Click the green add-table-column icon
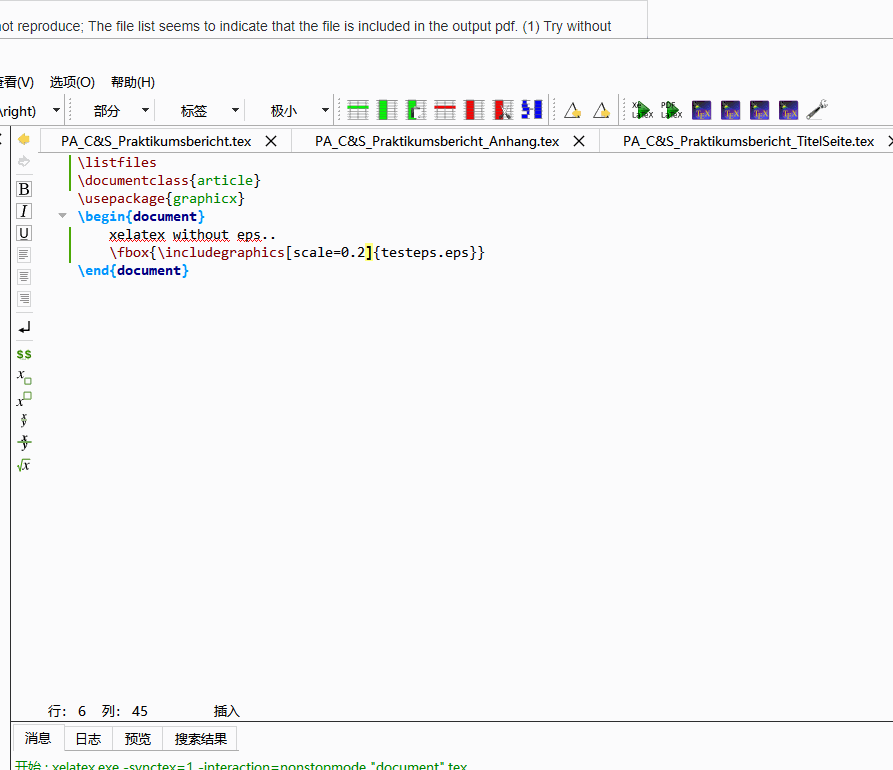Screen dimensions: 893x770 386,110
